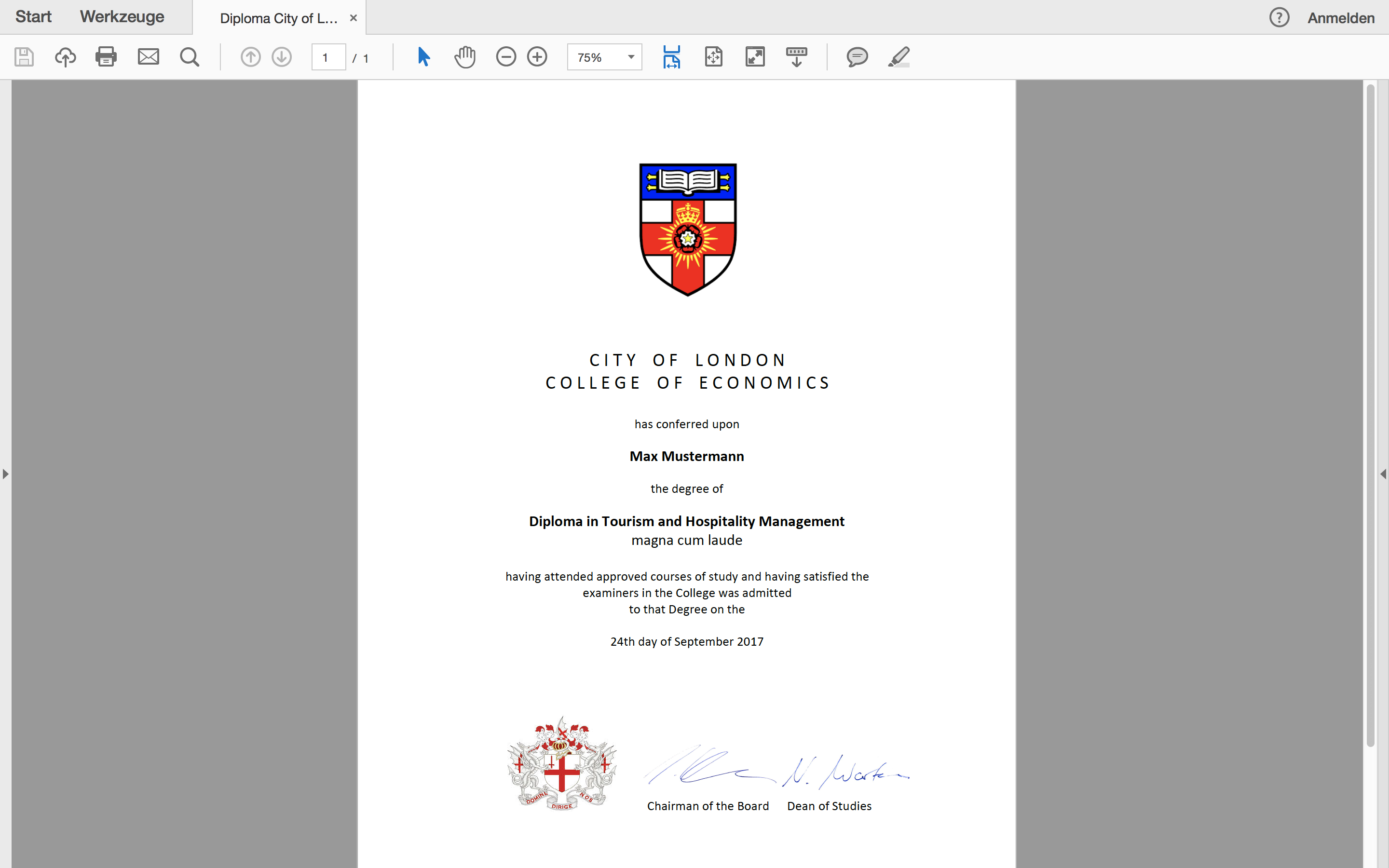Close the Diploma document tab
Screen dimensions: 1389x868
coord(354,18)
